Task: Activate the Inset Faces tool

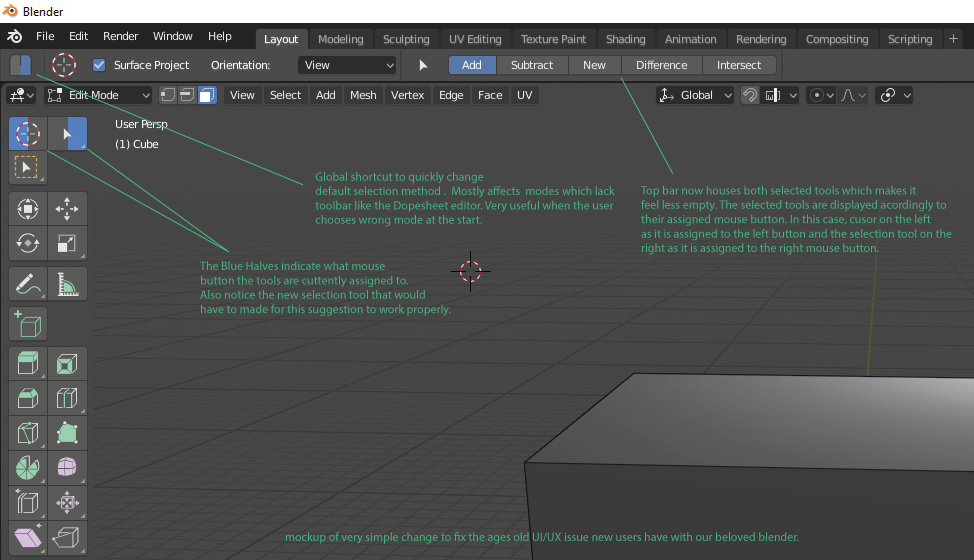Action: (x=67, y=364)
